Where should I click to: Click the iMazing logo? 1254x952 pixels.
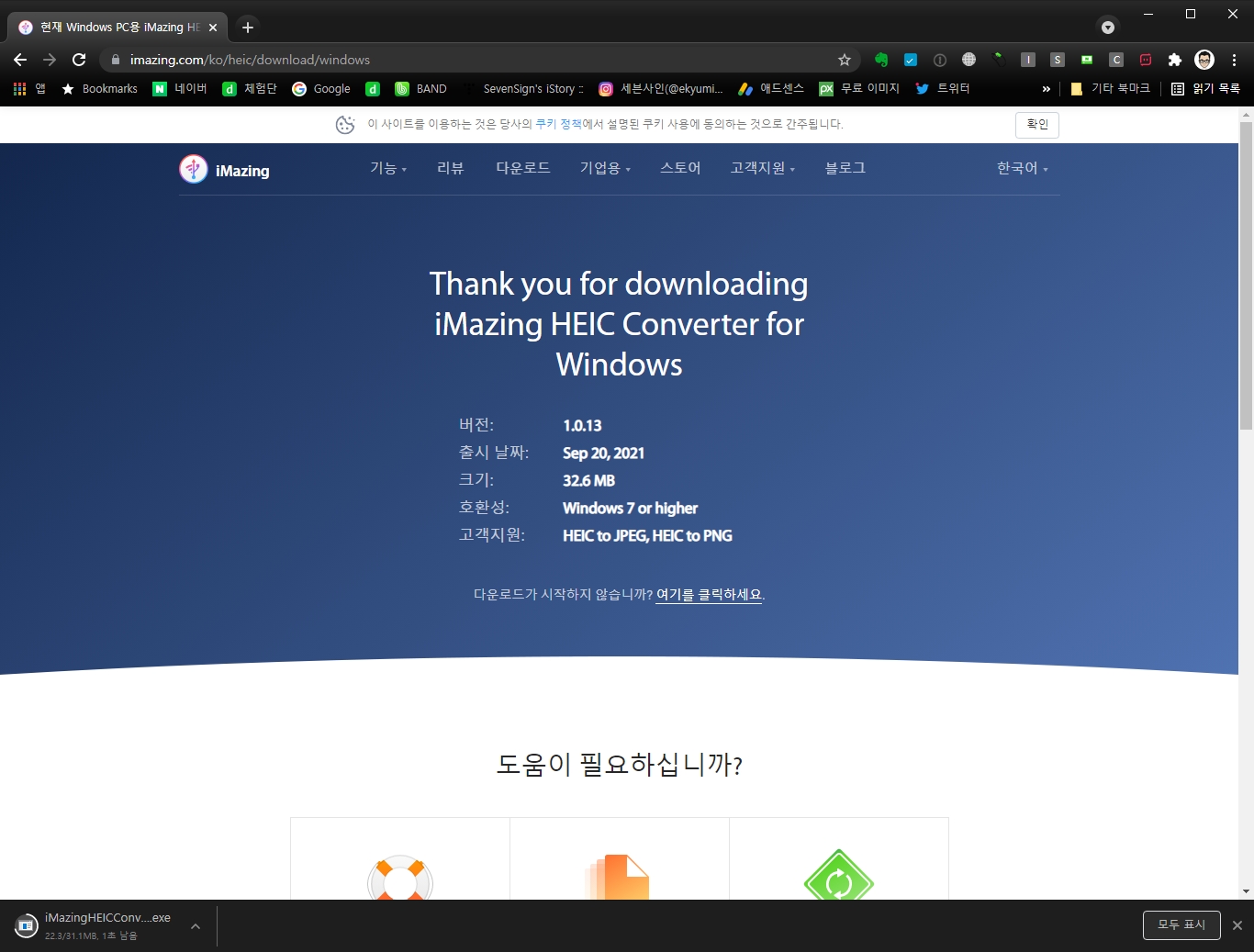[x=225, y=170]
